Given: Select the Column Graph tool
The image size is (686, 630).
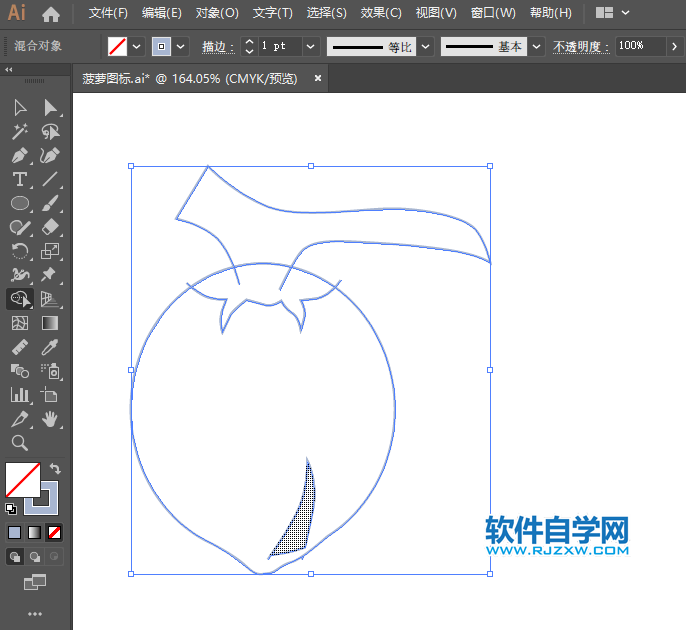Looking at the screenshot, I should (20, 395).
